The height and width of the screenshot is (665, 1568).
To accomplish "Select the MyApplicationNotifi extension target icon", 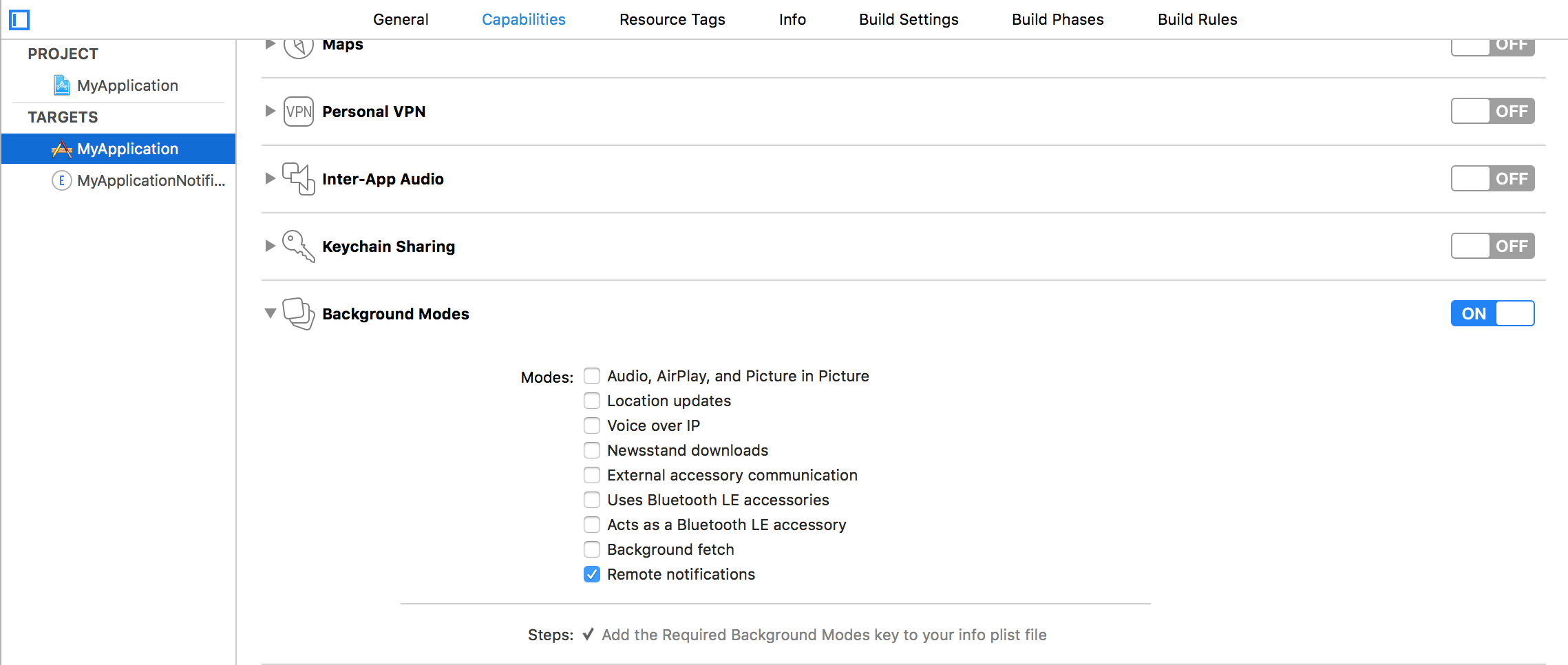I will (x=62, y=180).
